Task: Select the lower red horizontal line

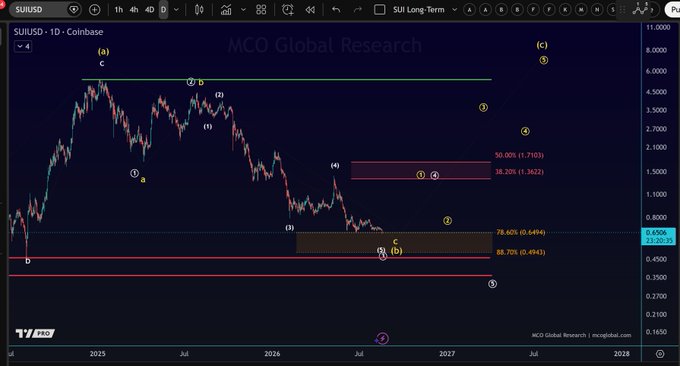Action: click(250, 275)
